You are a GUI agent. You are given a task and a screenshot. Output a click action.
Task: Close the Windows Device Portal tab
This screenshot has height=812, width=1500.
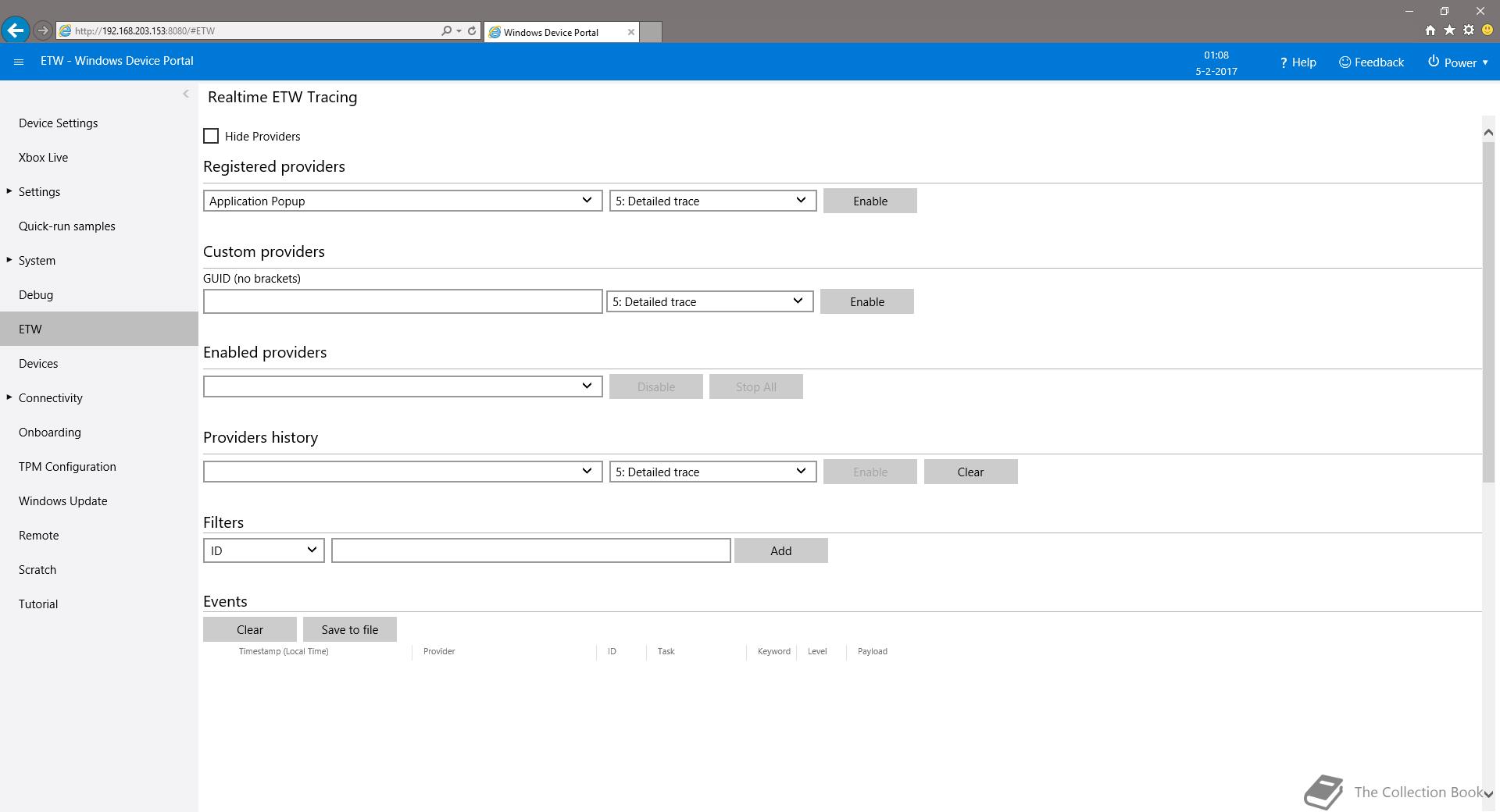[x=631, y=32]
